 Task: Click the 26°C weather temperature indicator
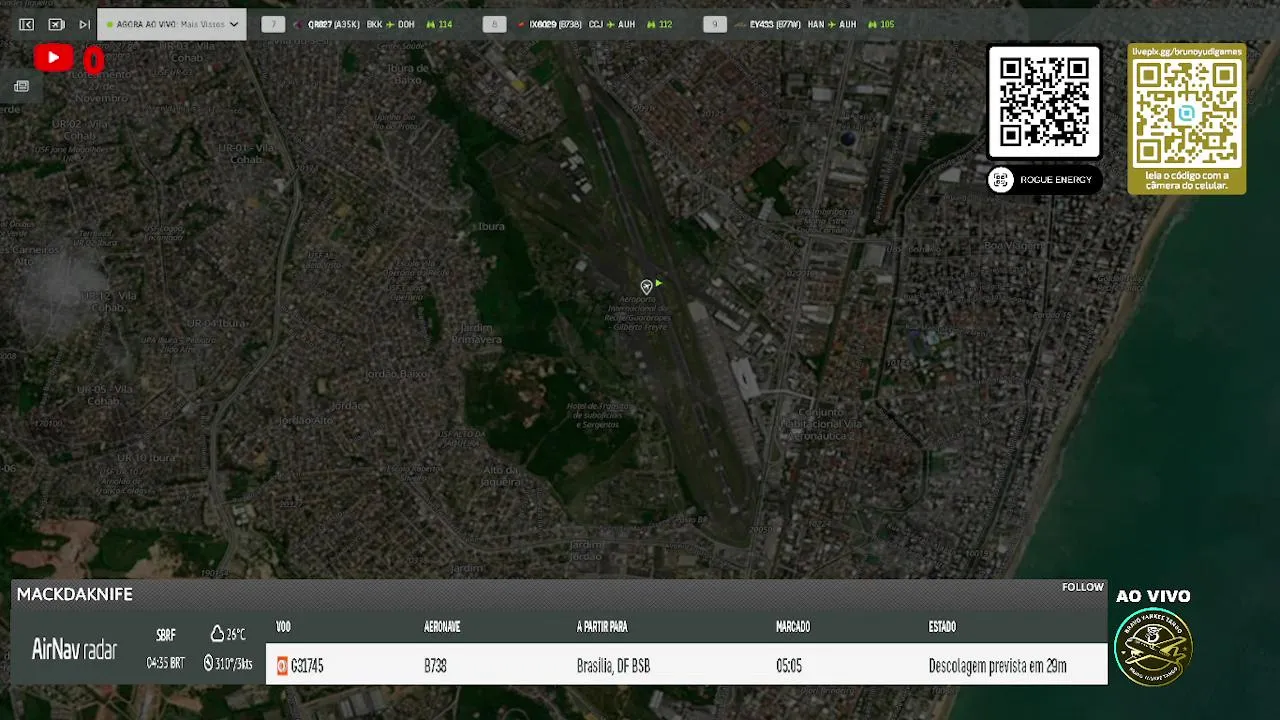point(228,634)
